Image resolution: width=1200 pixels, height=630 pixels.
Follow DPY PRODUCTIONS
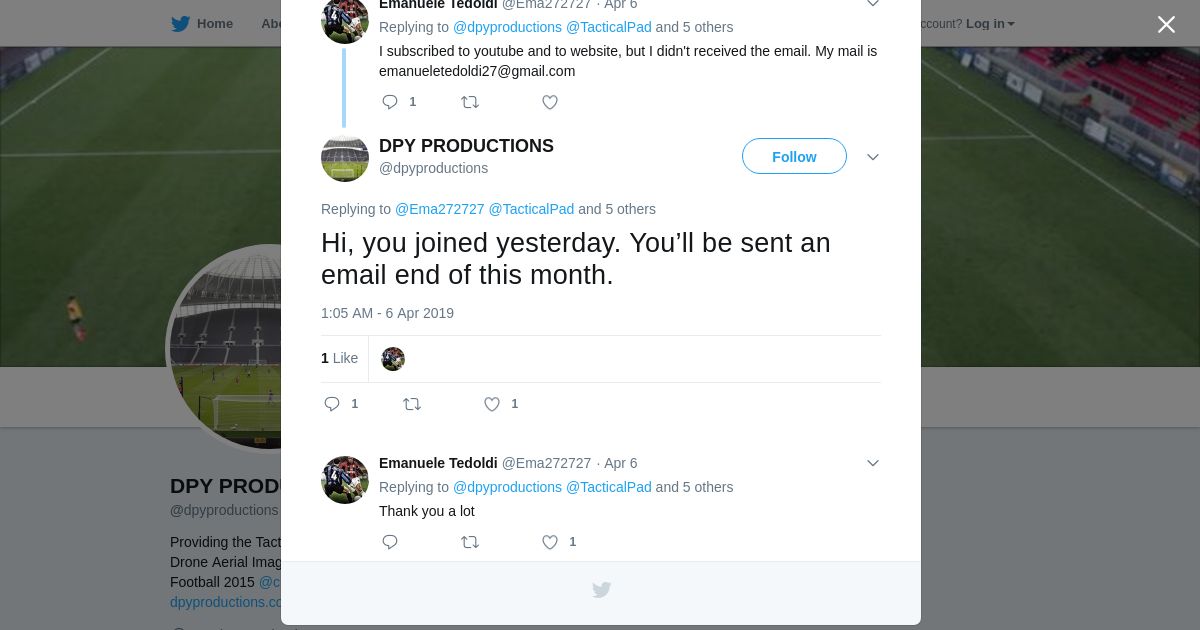(794, 157)
